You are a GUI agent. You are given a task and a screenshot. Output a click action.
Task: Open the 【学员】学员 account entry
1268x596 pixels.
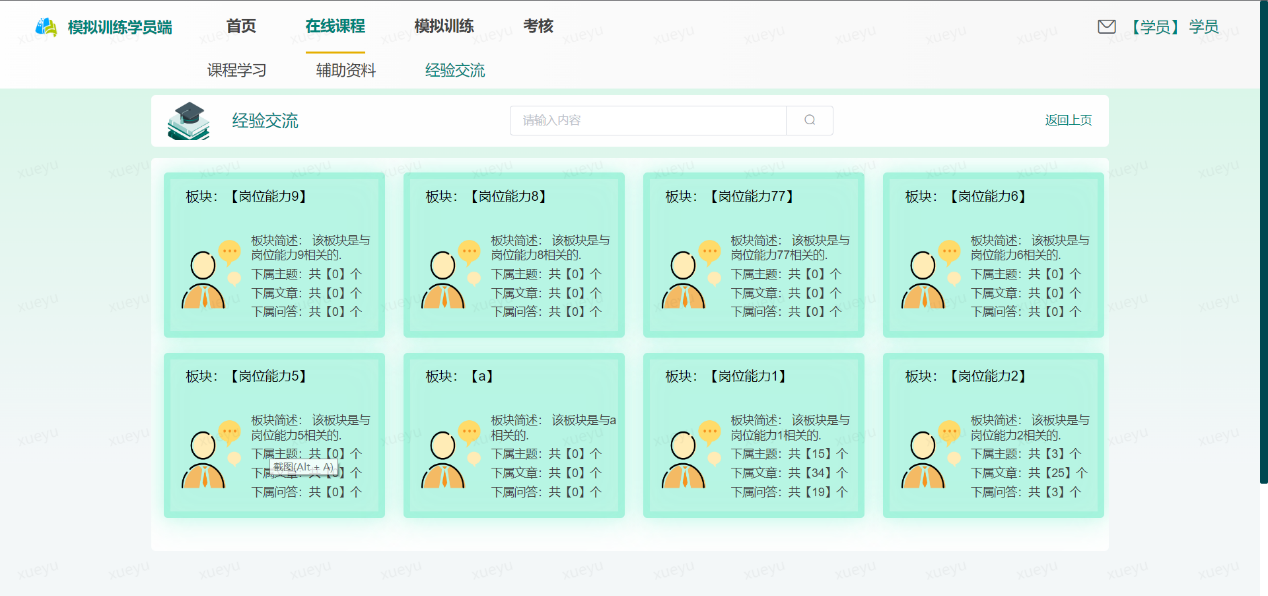(1176, 27)
